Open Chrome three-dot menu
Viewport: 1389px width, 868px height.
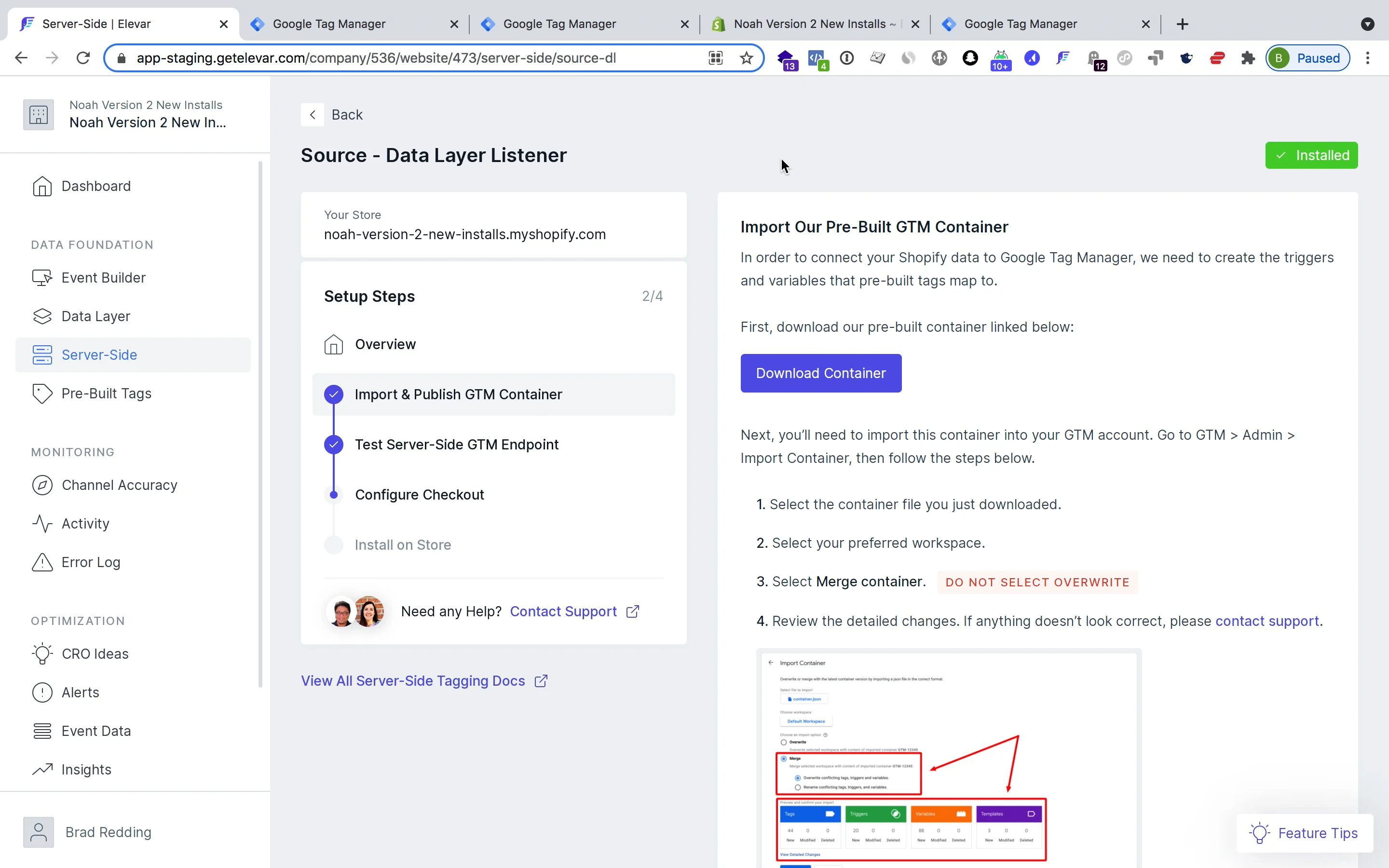1368,58
